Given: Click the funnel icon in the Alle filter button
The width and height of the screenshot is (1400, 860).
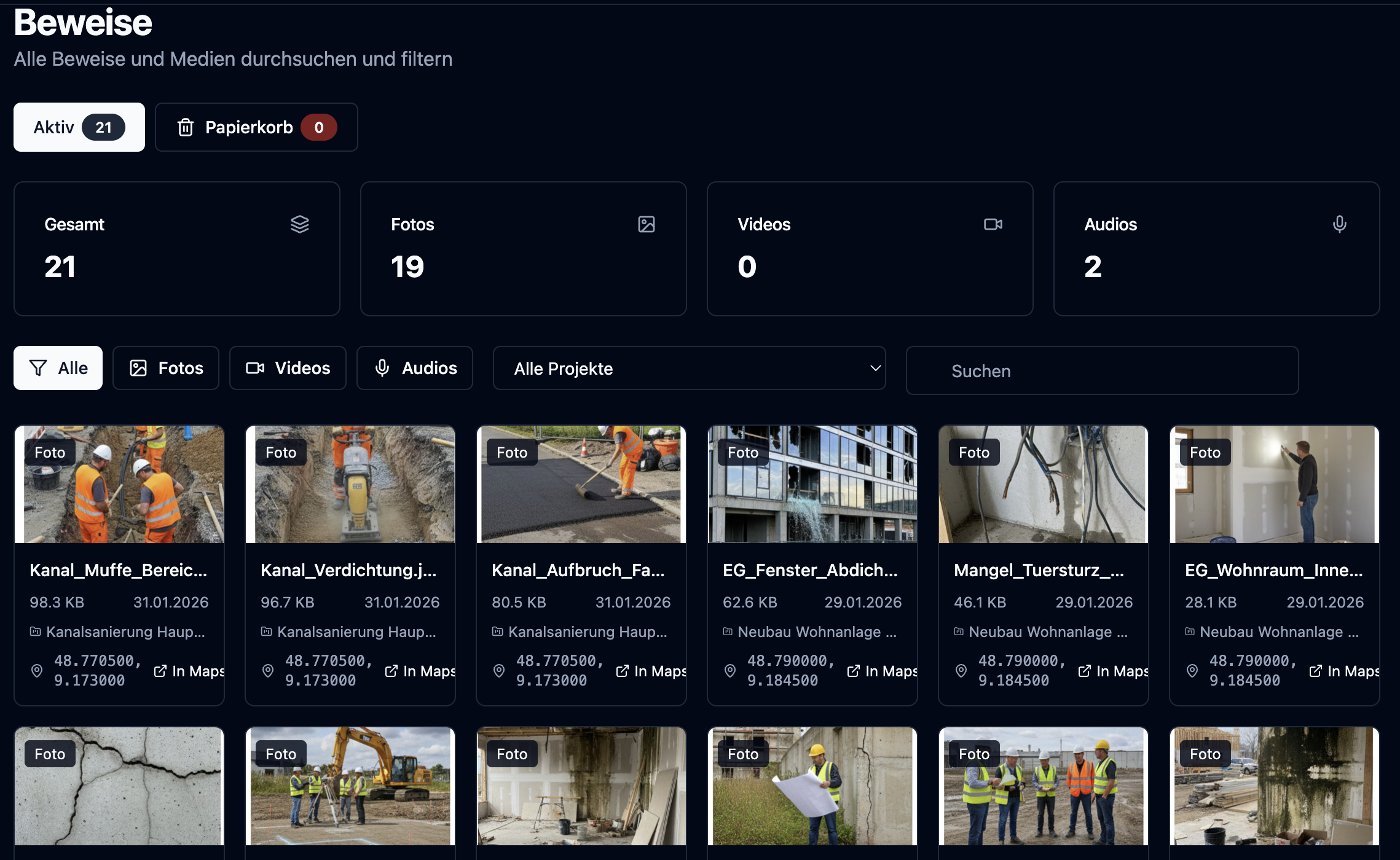Looking at the screenshot, I should [x=38, y=368].
